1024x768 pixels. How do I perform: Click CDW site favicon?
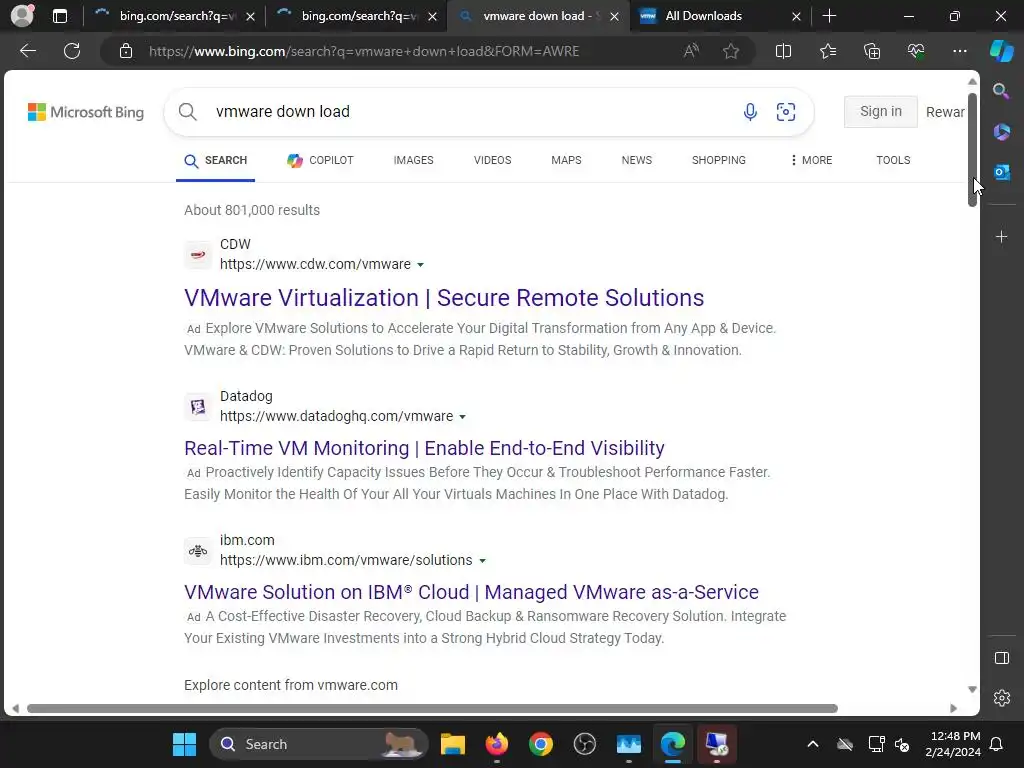pos(198,255)
